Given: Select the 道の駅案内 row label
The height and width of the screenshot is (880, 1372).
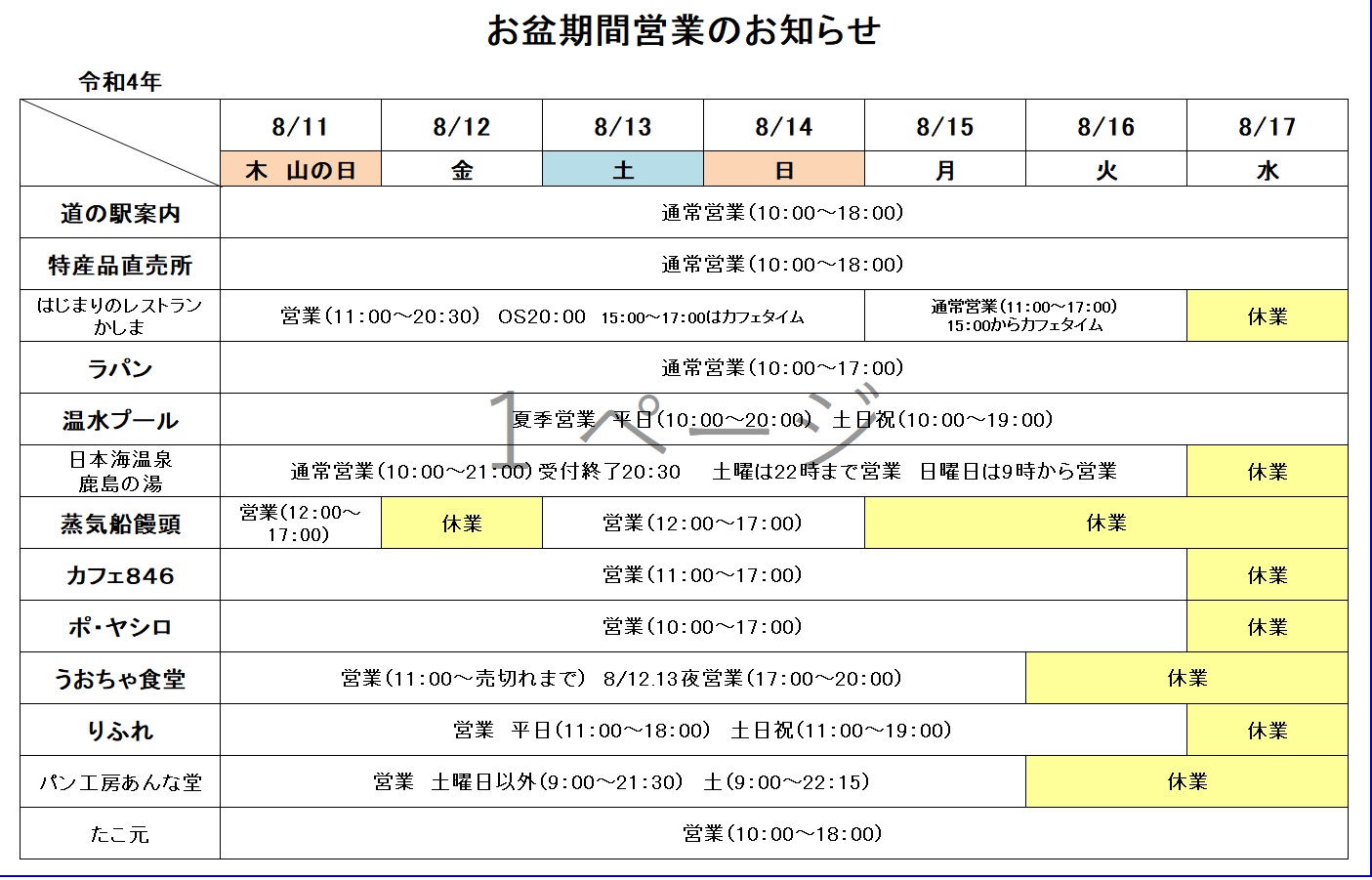Looking at the screenshot, I should click(120, 213).
